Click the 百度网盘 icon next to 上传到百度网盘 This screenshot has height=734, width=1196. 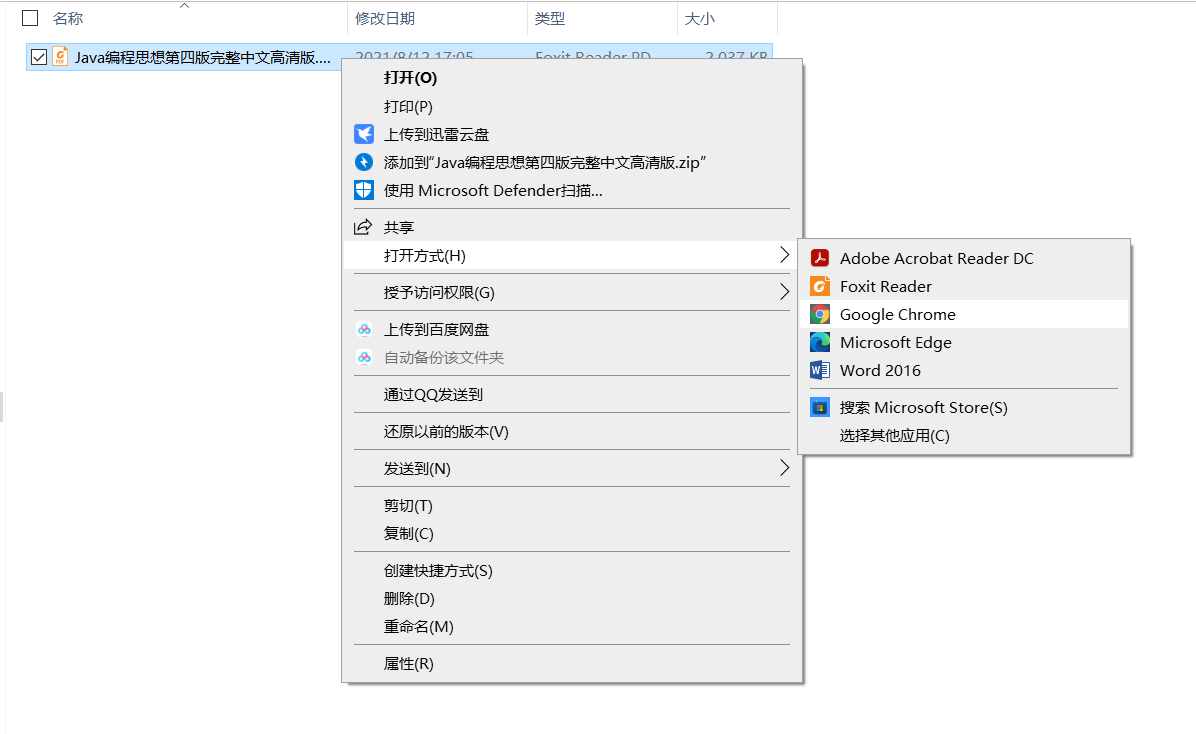click(363, 329)
